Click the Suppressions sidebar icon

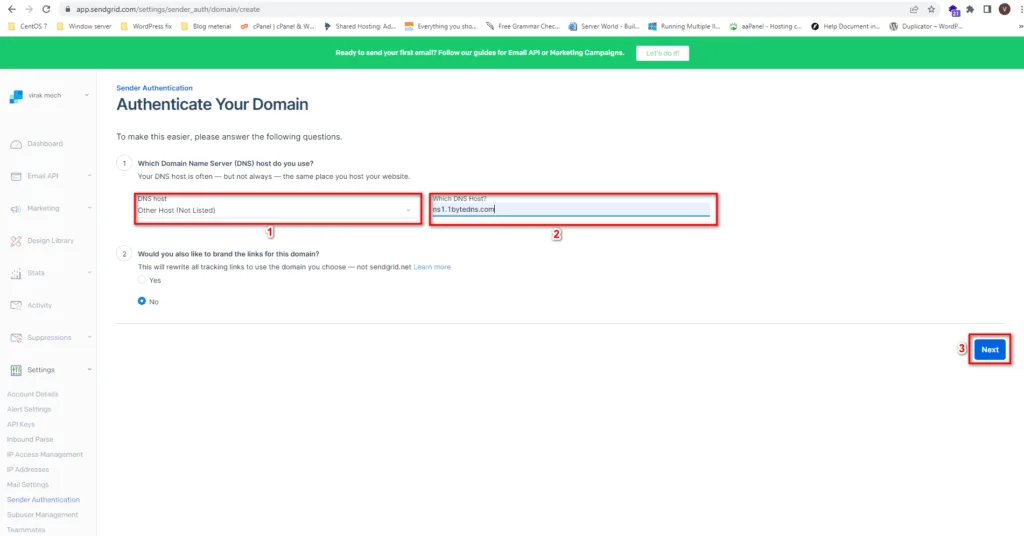click(x=16, y=338)
